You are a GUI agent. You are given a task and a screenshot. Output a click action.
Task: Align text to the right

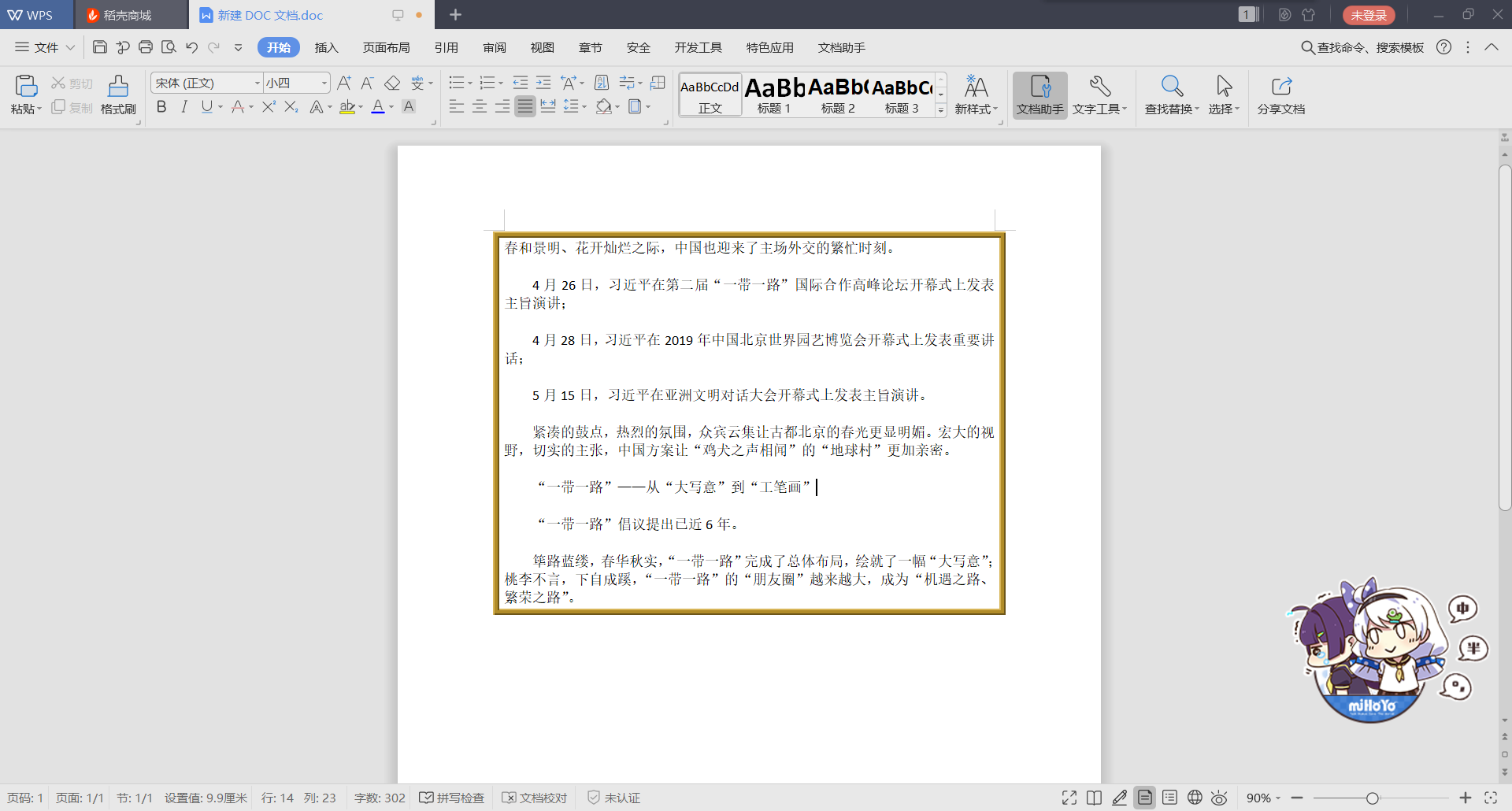(502, 106)
